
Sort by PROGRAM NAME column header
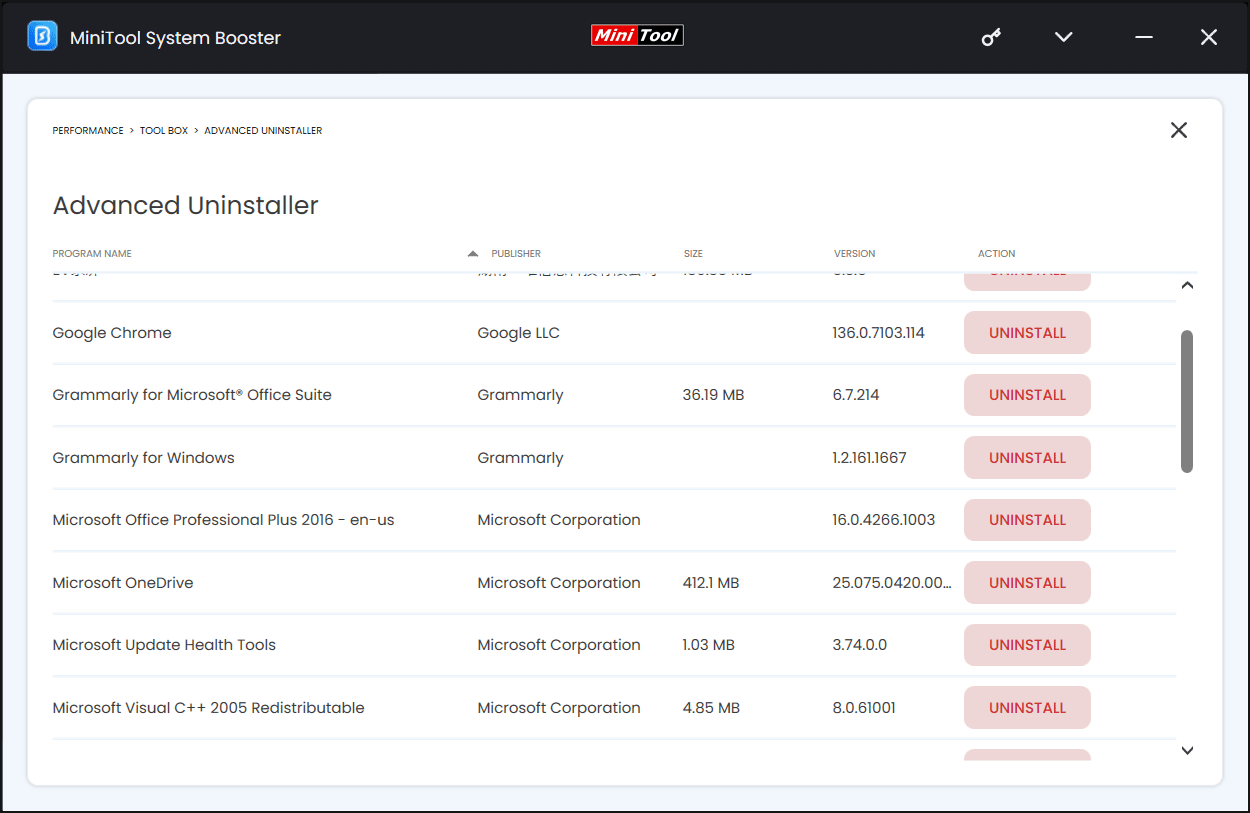(x=92, y=254)
